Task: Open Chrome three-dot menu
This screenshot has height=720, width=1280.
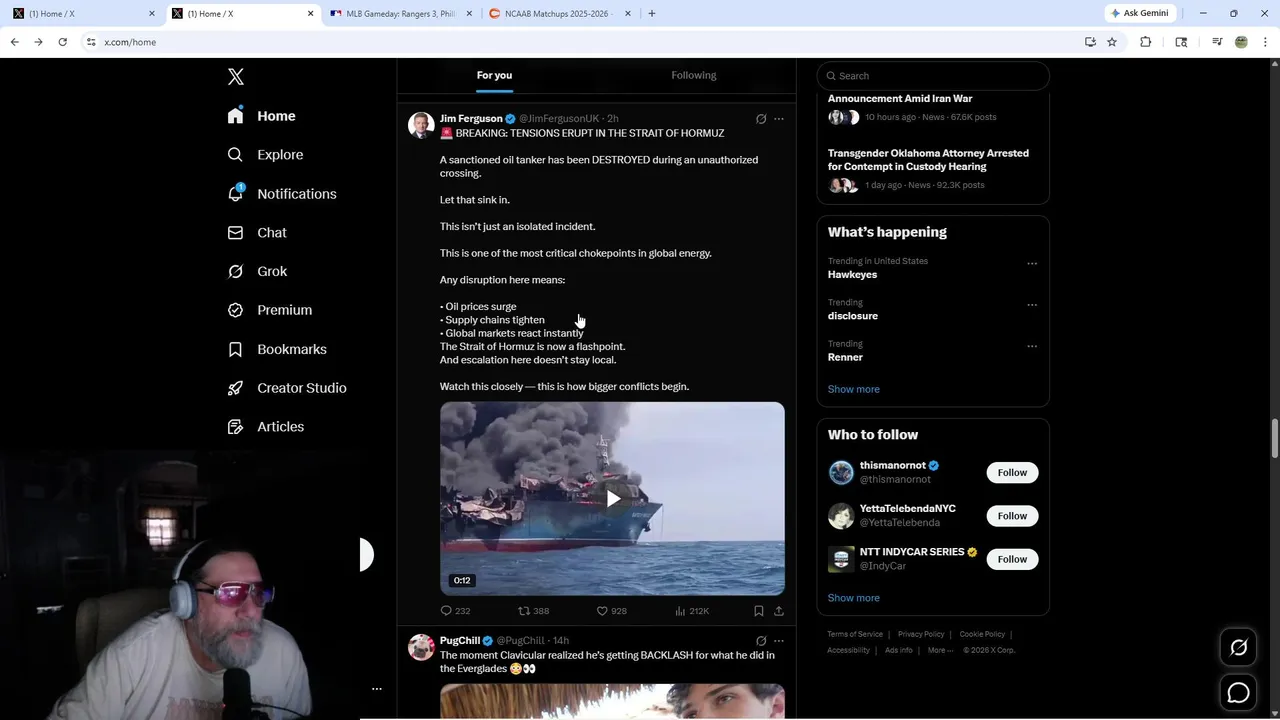Action: click(1266, 42)
